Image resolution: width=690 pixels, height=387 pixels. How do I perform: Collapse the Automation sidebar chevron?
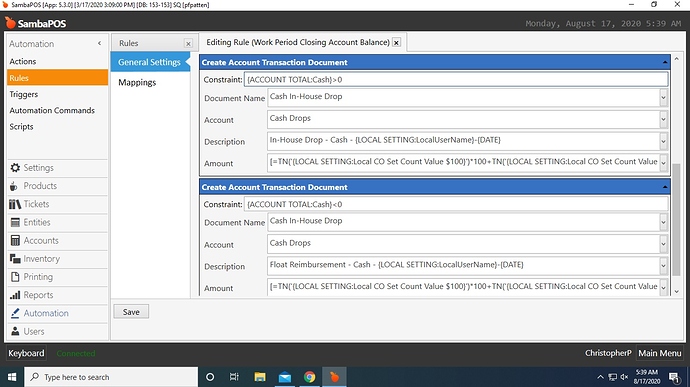point(99,43)
